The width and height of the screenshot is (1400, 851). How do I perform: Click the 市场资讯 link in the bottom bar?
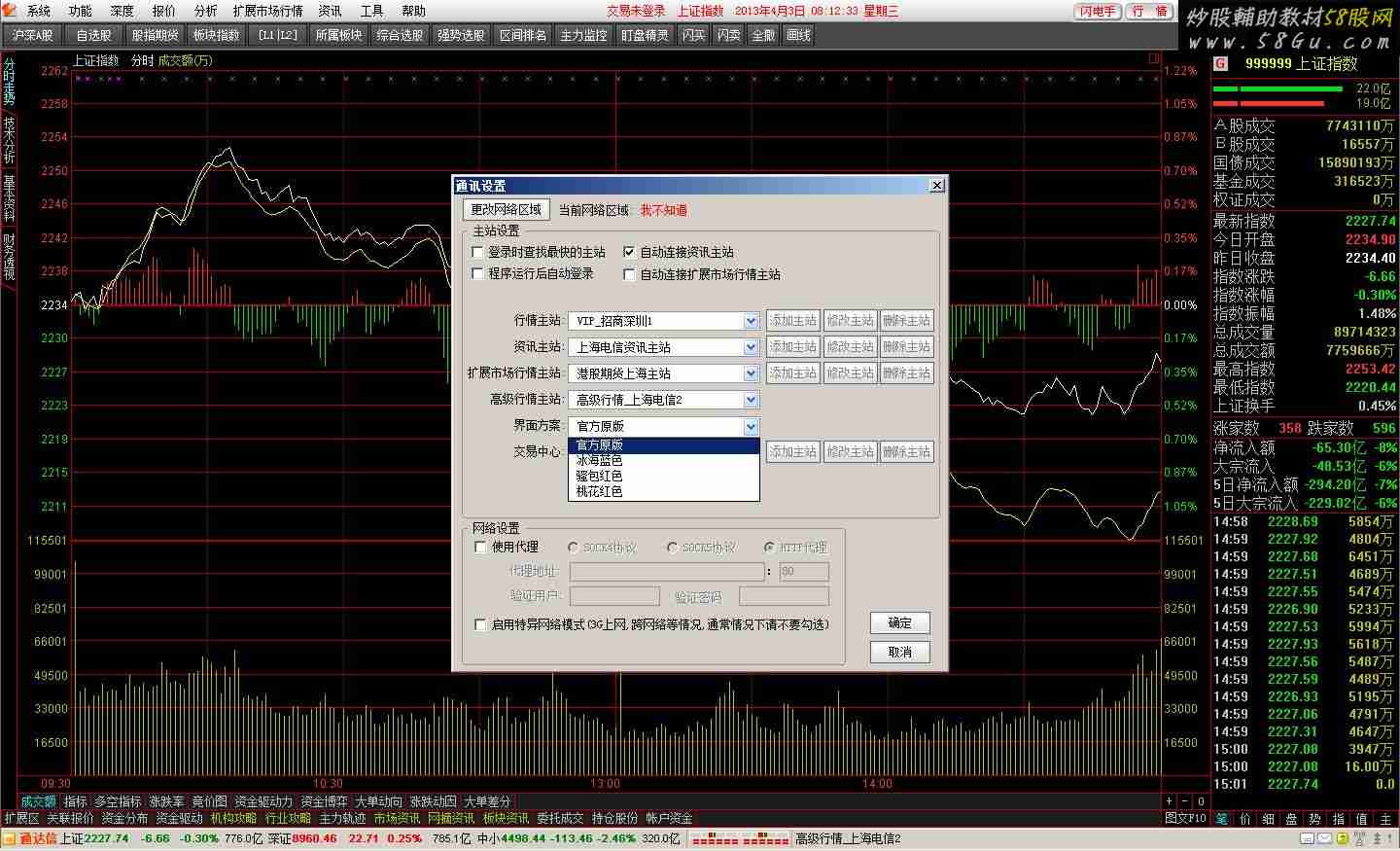(397, 819)
